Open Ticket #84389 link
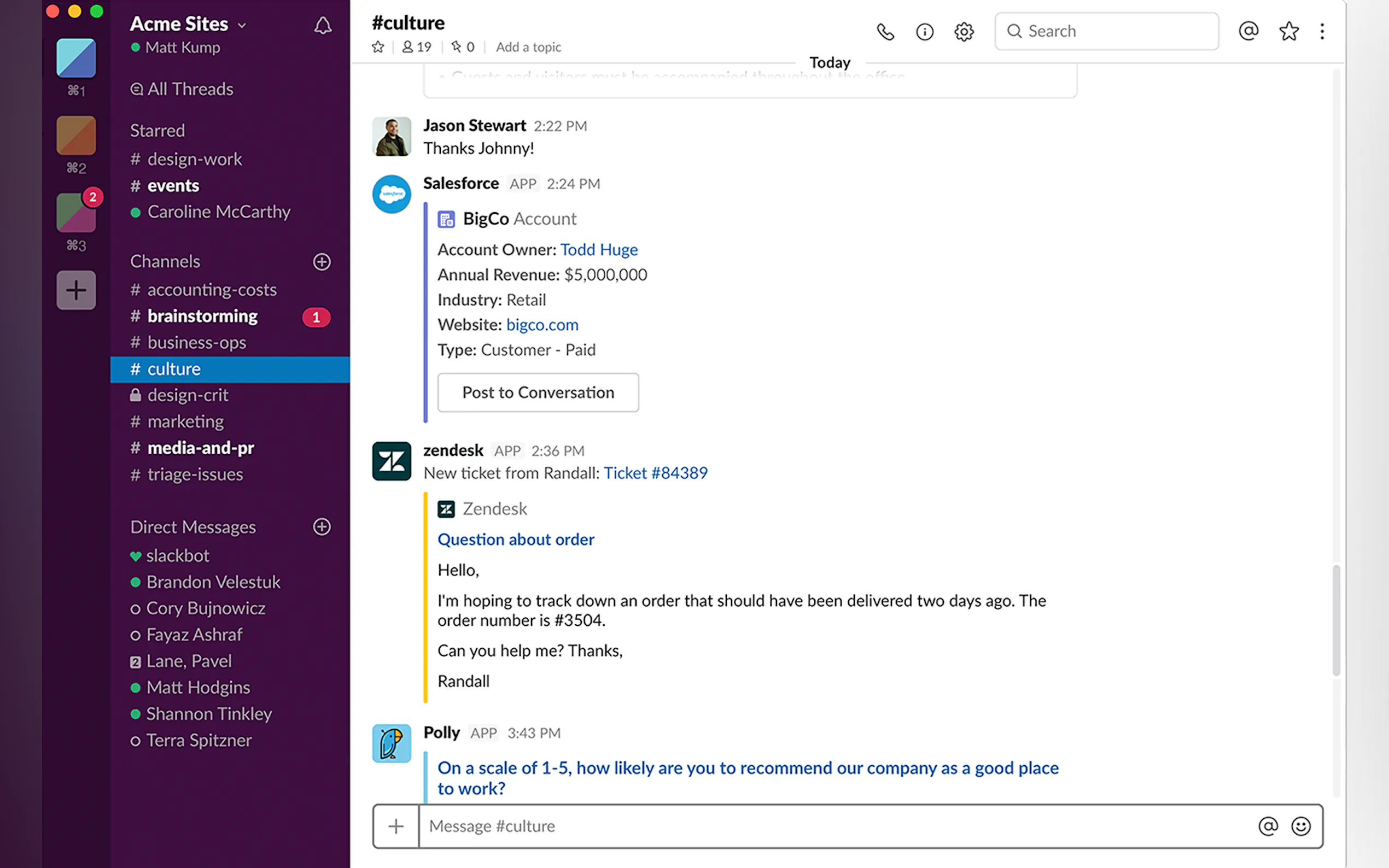Viewport: 1389px width, 868px height. [655, 473]
